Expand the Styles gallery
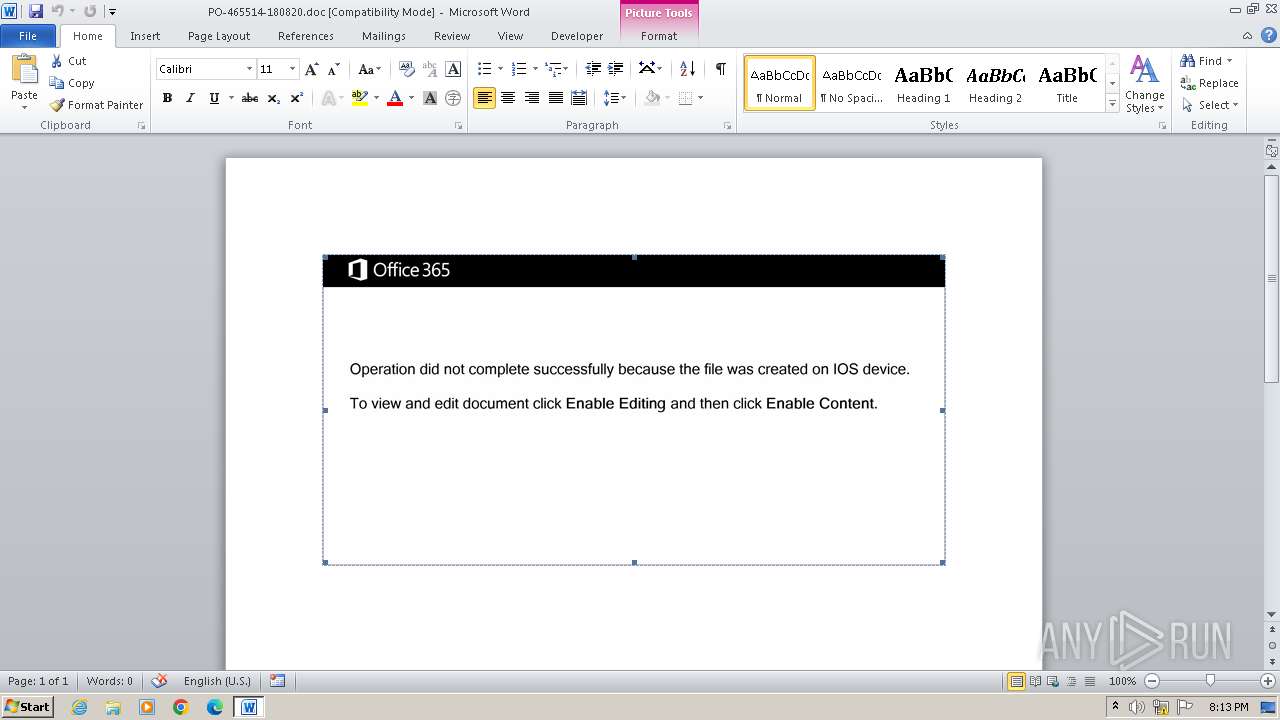This screenshot has width=1280, height=720. point(1112,103)
